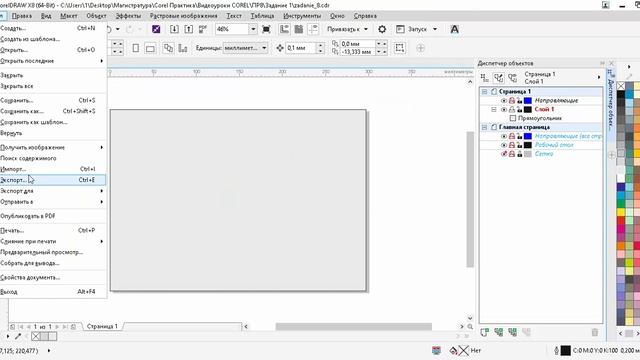The image size is (640, 360).
Task: Click the nudge distance 0,1 мм field
Action: [x=300, y=48]
